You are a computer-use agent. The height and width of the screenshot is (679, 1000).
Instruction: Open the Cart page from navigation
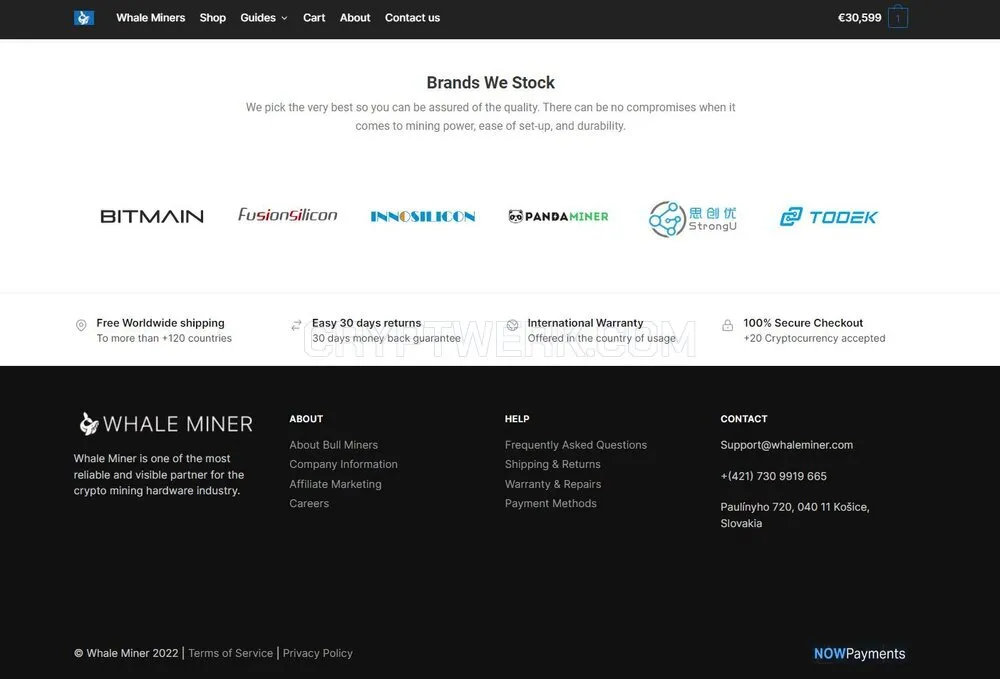(314, 18)
